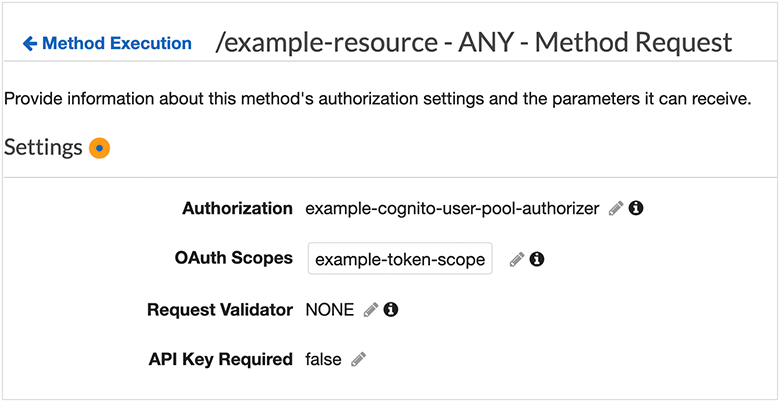Click the Settings section heading
Screen dimensions: 780x402
[43, 148]
